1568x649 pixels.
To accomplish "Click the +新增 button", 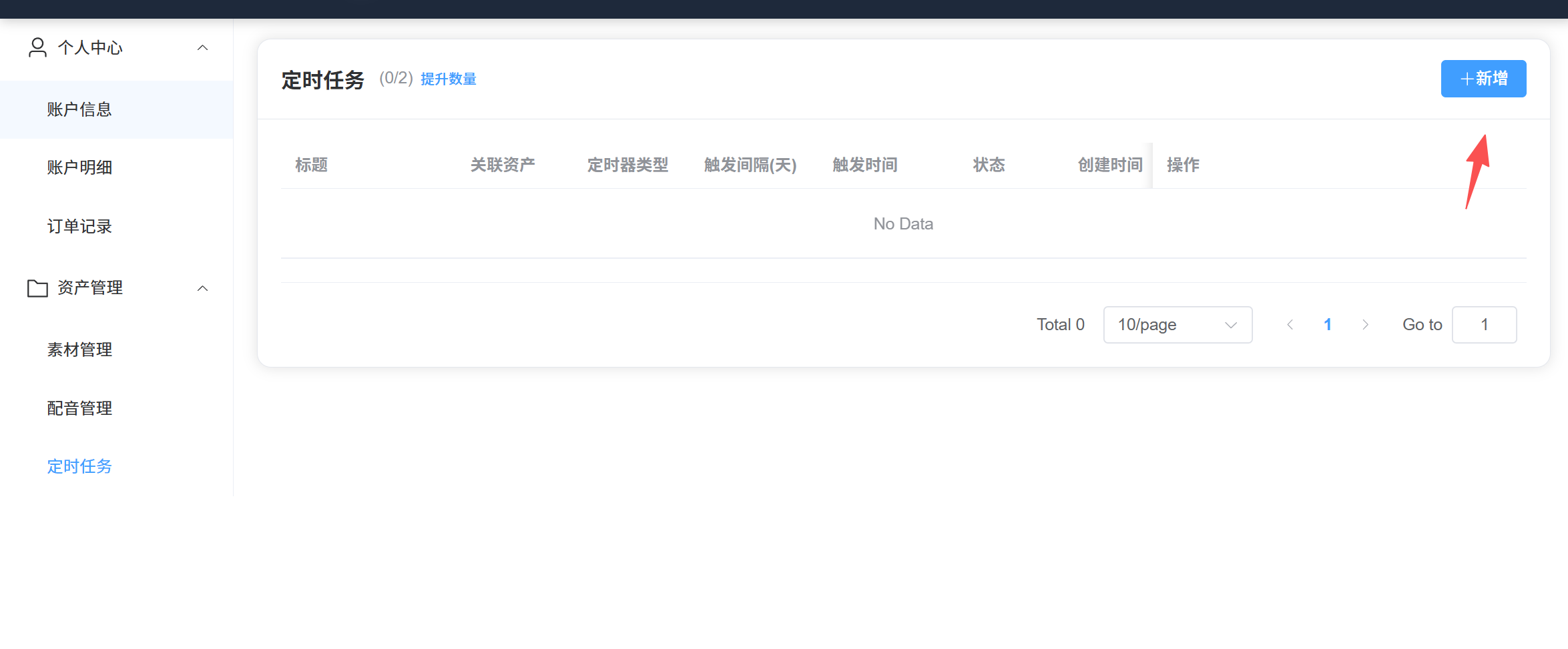I will [1483, 79].
